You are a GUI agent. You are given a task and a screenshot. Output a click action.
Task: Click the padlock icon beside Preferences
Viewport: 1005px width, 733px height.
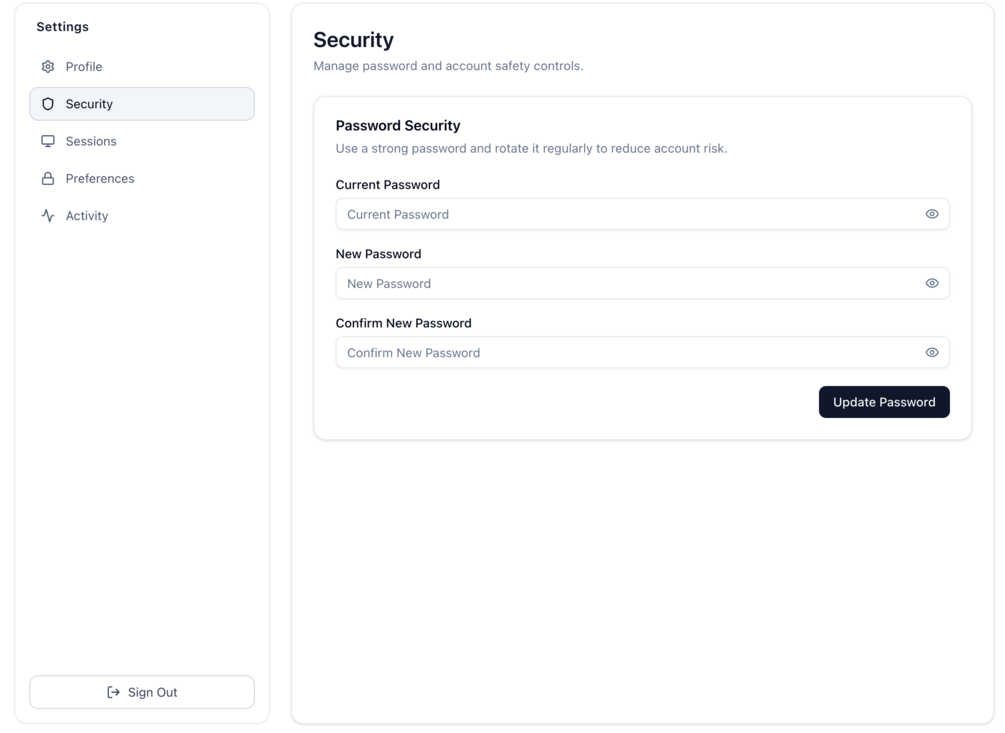point(48,178)
